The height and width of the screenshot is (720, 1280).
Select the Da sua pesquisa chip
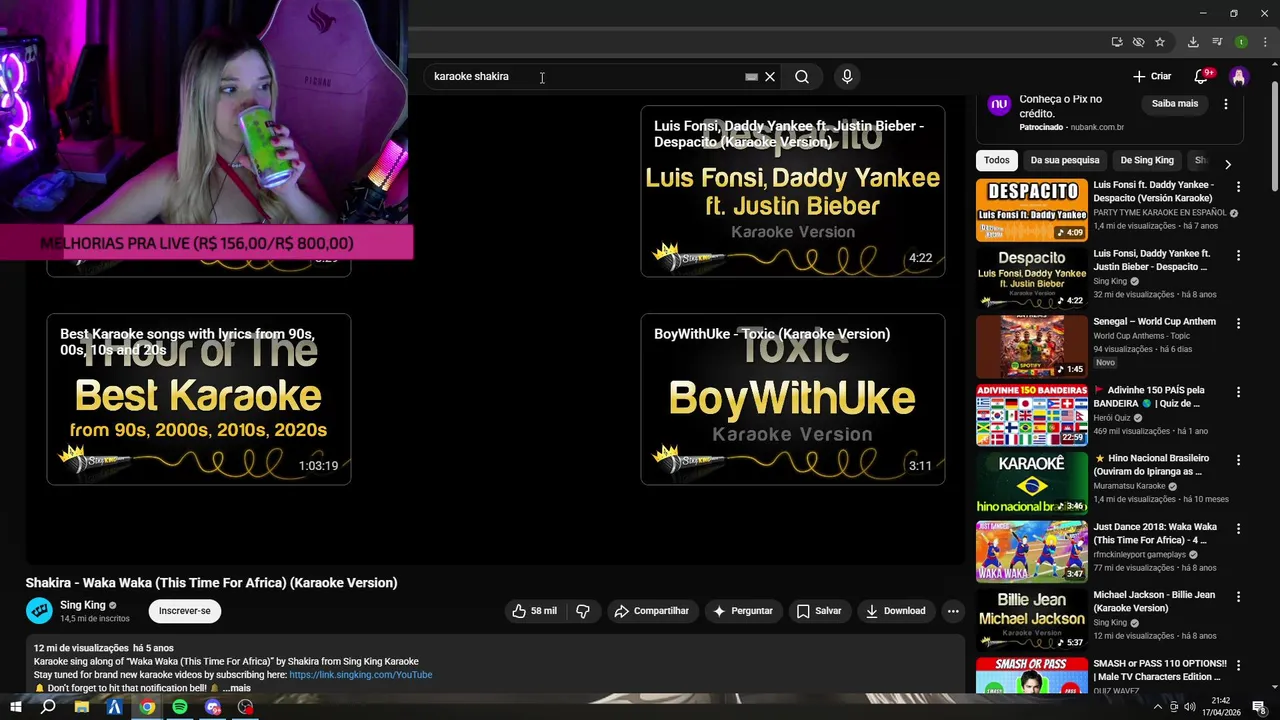point(1065,160)
